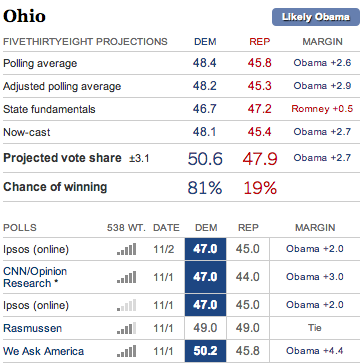This screenshot has width=362, height=364.
Task: Click the Romney +0.5 margin text
Action: coord(322,109)
